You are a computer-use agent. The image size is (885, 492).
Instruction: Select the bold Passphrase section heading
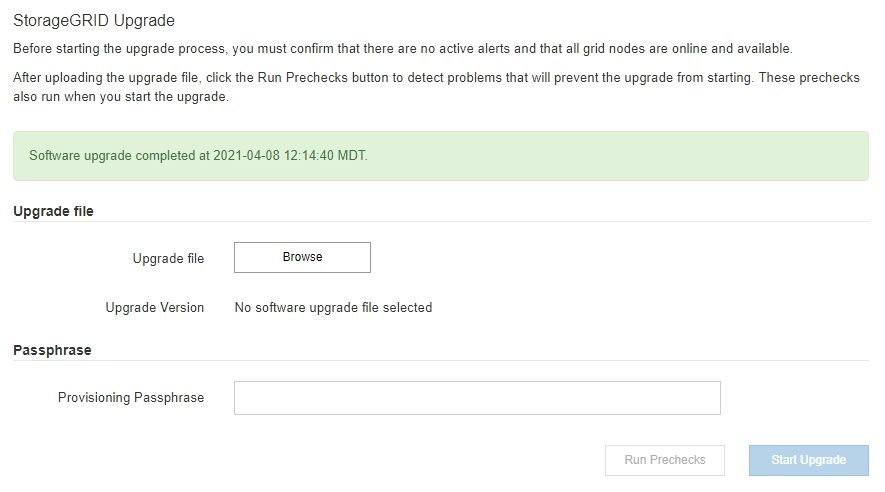point(52,350)
